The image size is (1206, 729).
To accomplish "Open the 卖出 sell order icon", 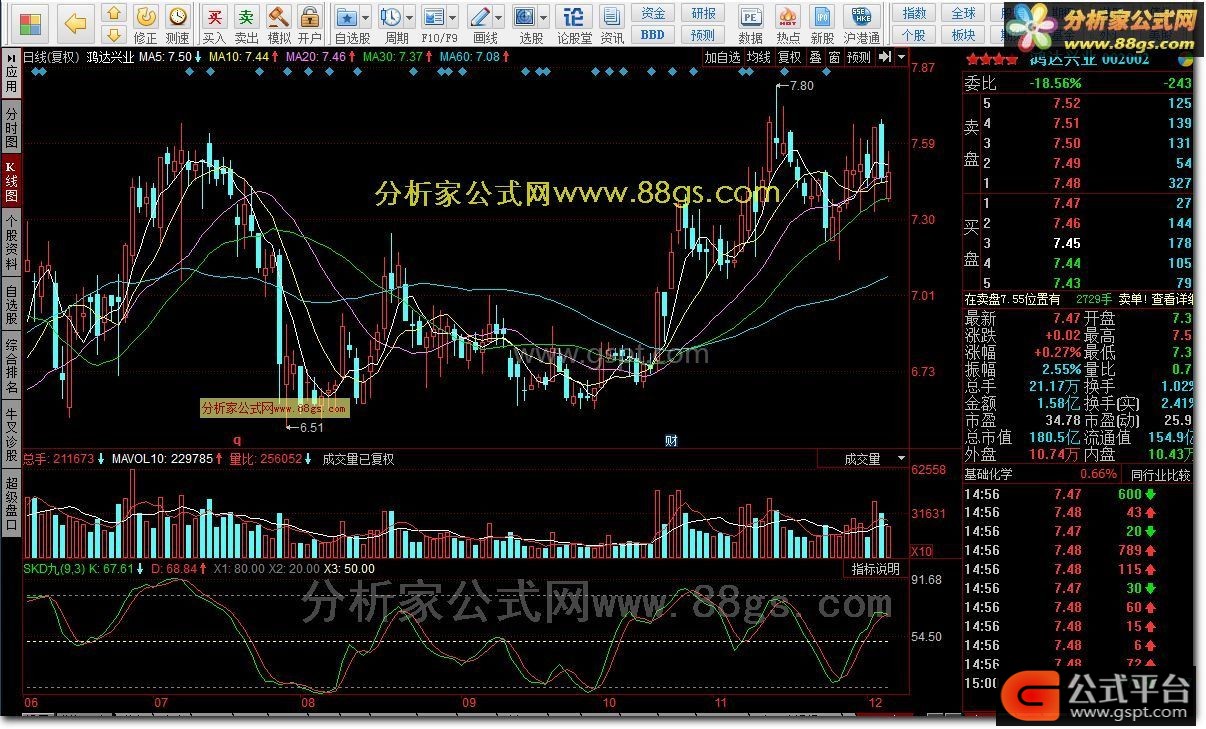I will coord(246,22).
